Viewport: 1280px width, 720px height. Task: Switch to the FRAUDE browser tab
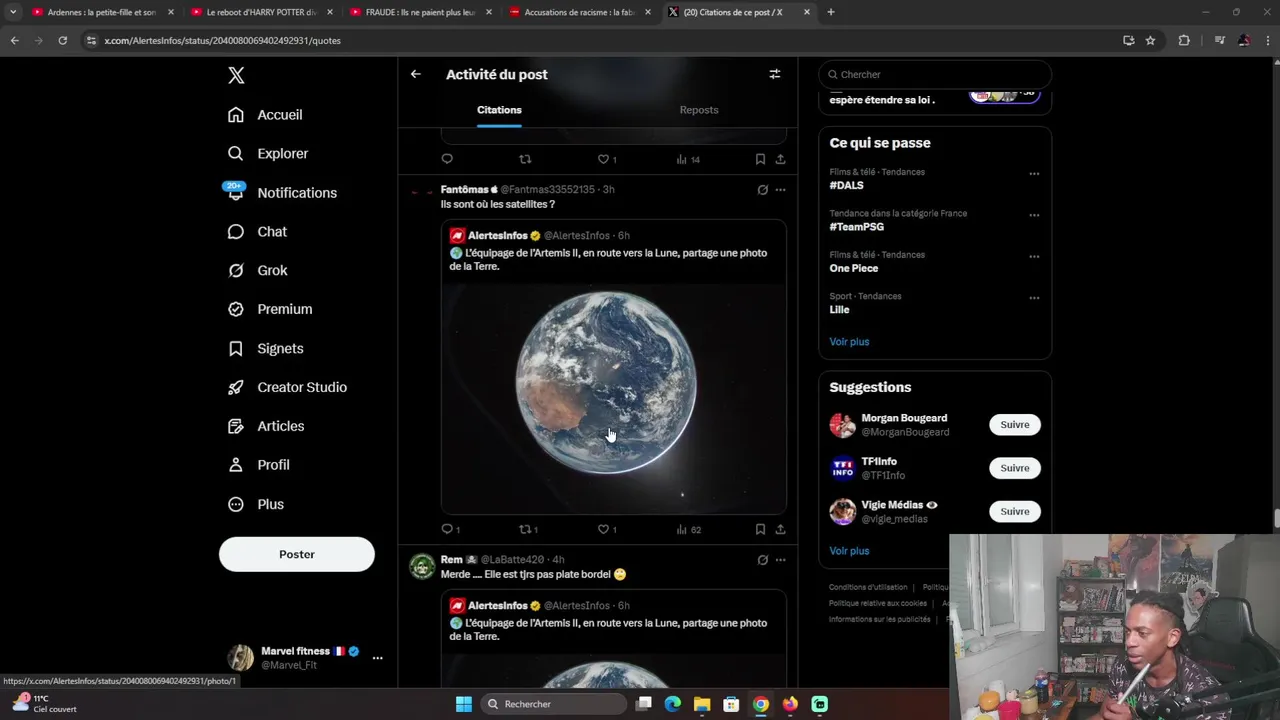click(x=420, y=12)
